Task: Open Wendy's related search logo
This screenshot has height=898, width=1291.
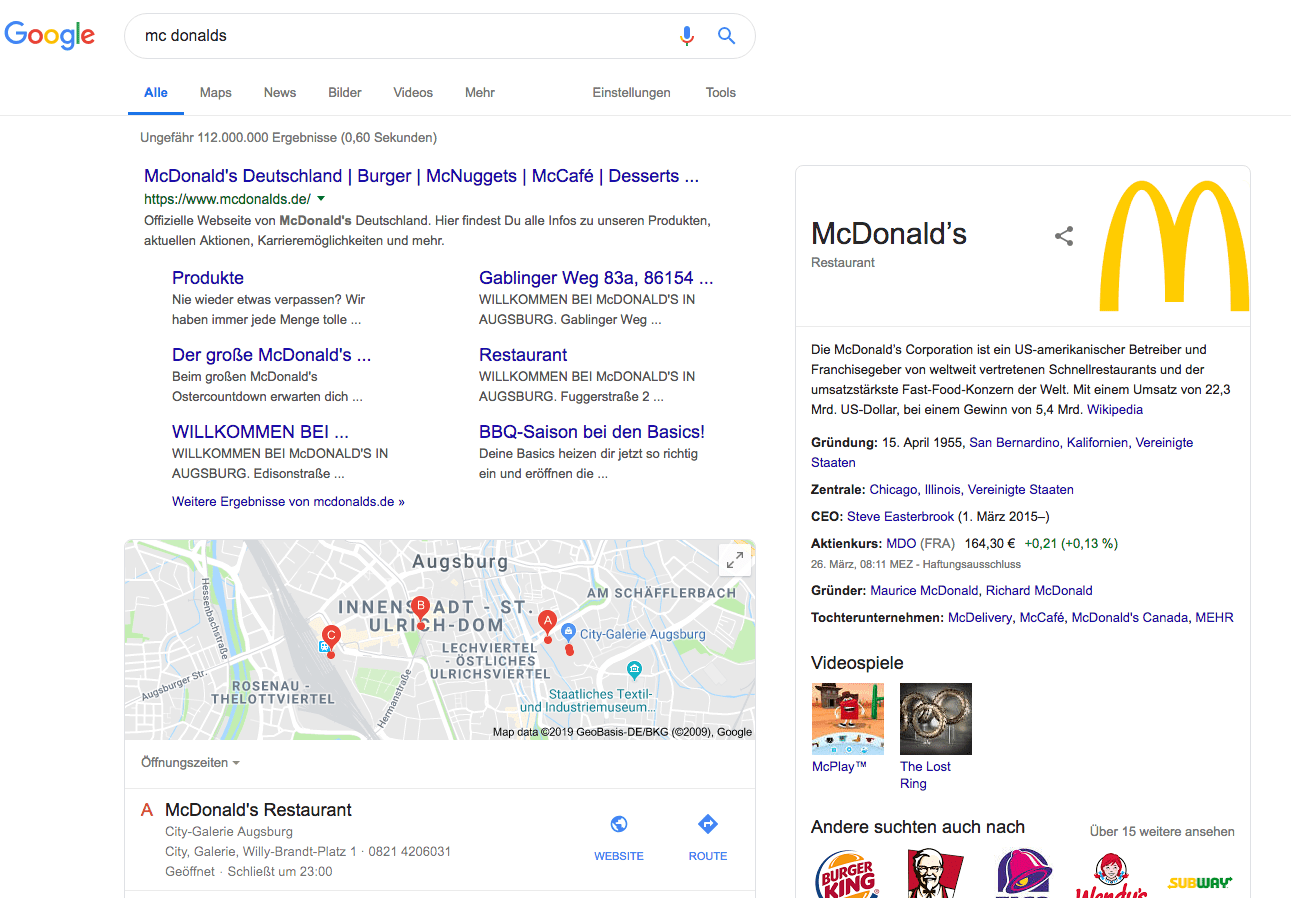Action: pos(1111,876)
